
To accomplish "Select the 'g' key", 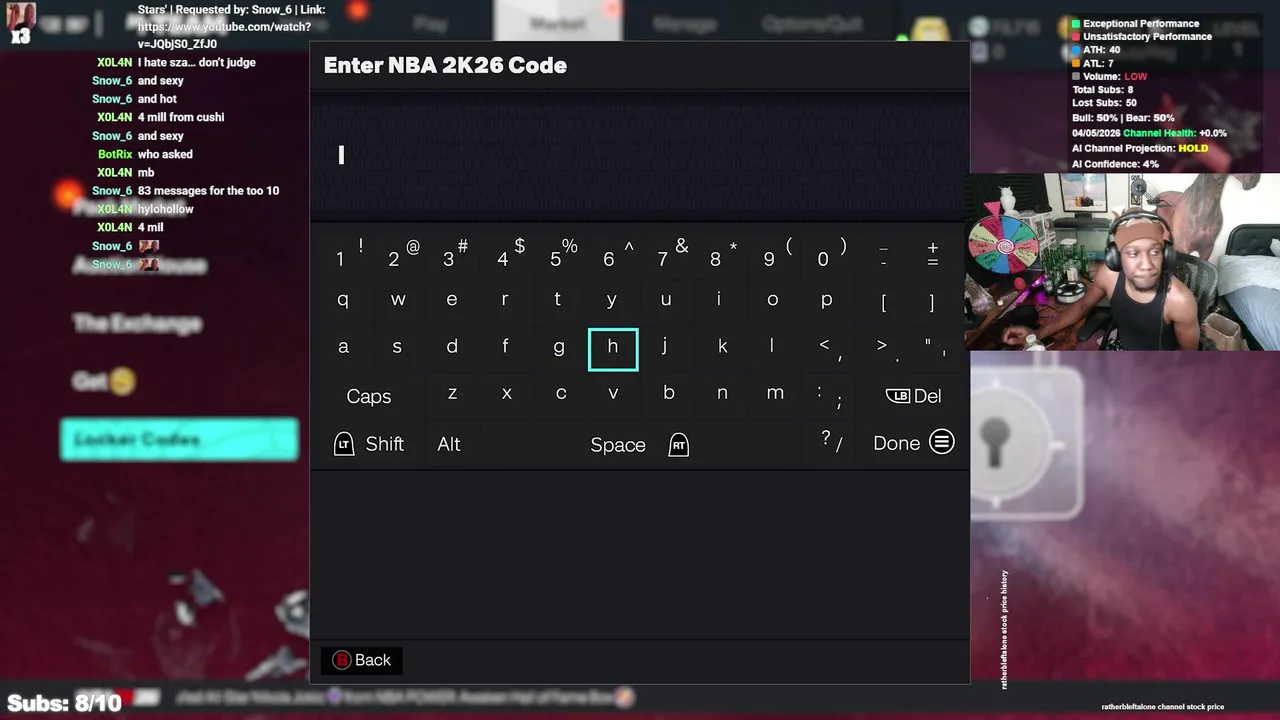I will coord(559,347).
